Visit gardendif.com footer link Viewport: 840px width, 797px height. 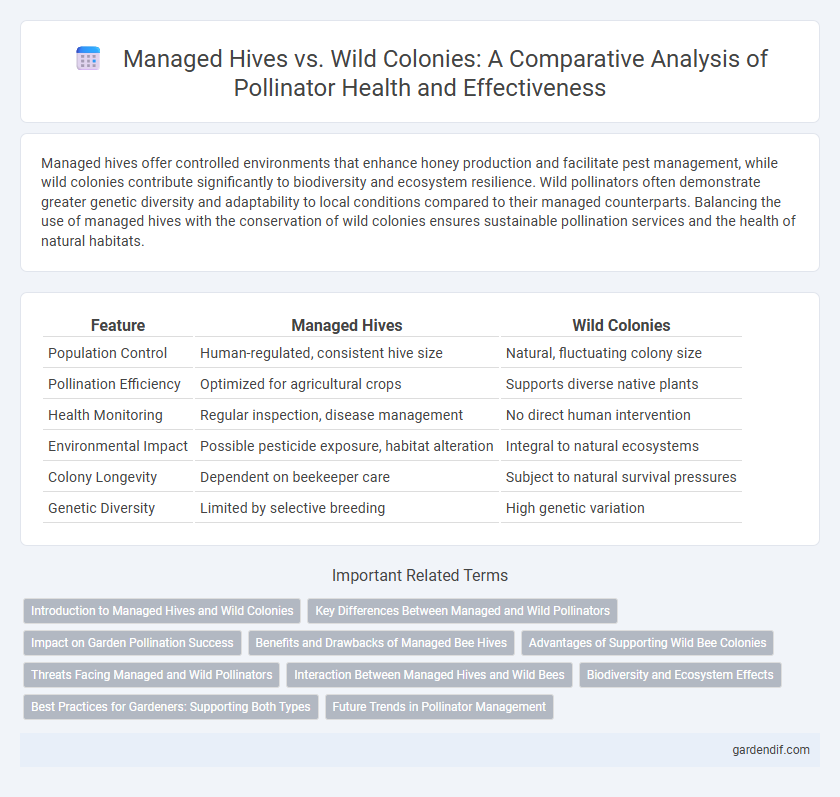[x=771, y=750]
